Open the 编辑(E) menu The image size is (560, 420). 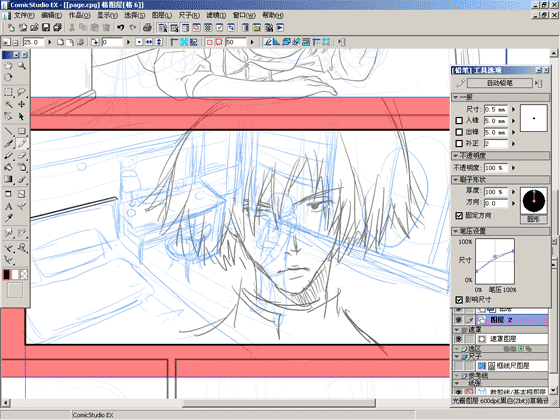[x=51, y=15]
